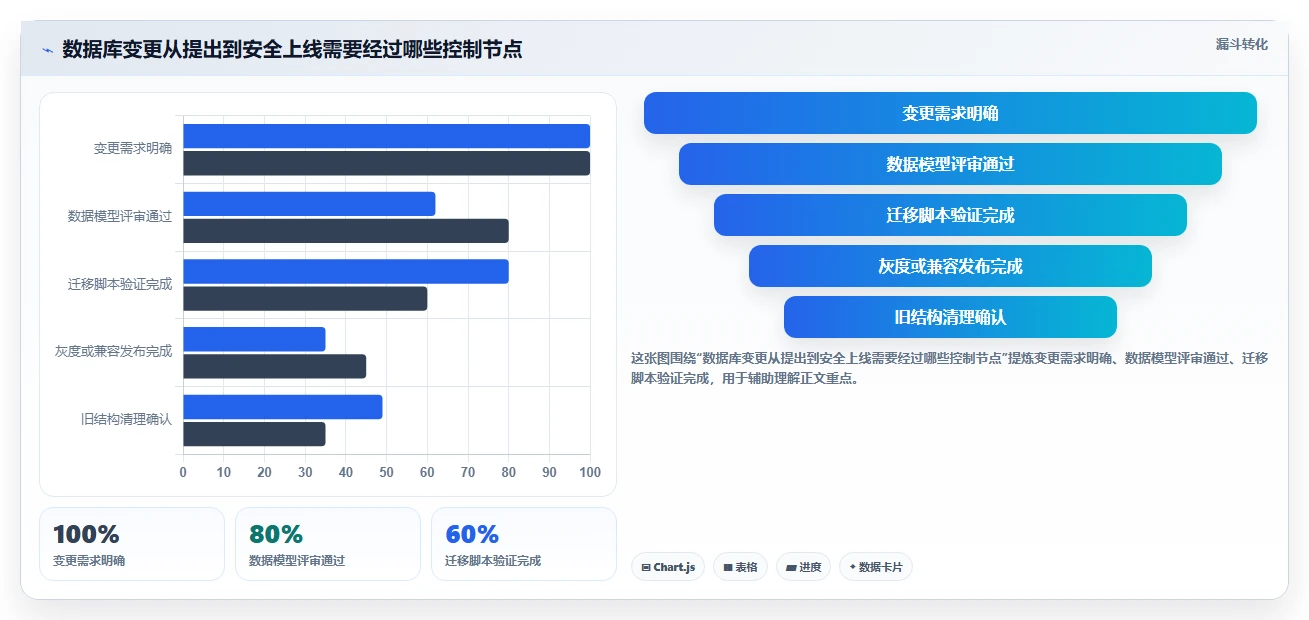
Task: Click the chart y-axis label 变更需求明确
Action: [x=133, y=148]
